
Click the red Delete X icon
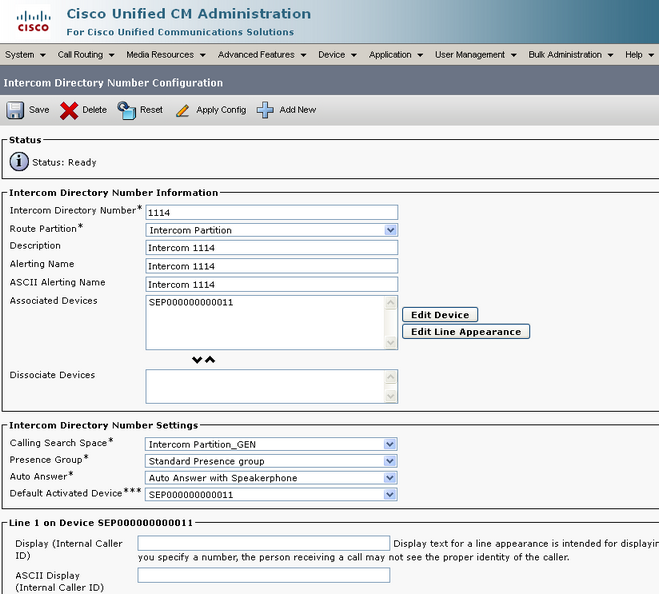(x=69, y=111)
